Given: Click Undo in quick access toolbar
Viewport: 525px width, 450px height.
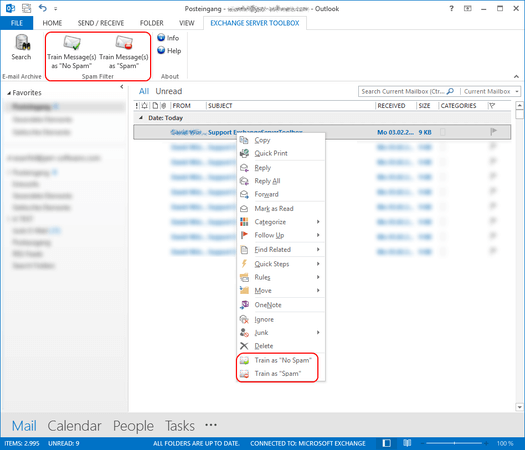Looking at the screenshot, I should point(43,8).
